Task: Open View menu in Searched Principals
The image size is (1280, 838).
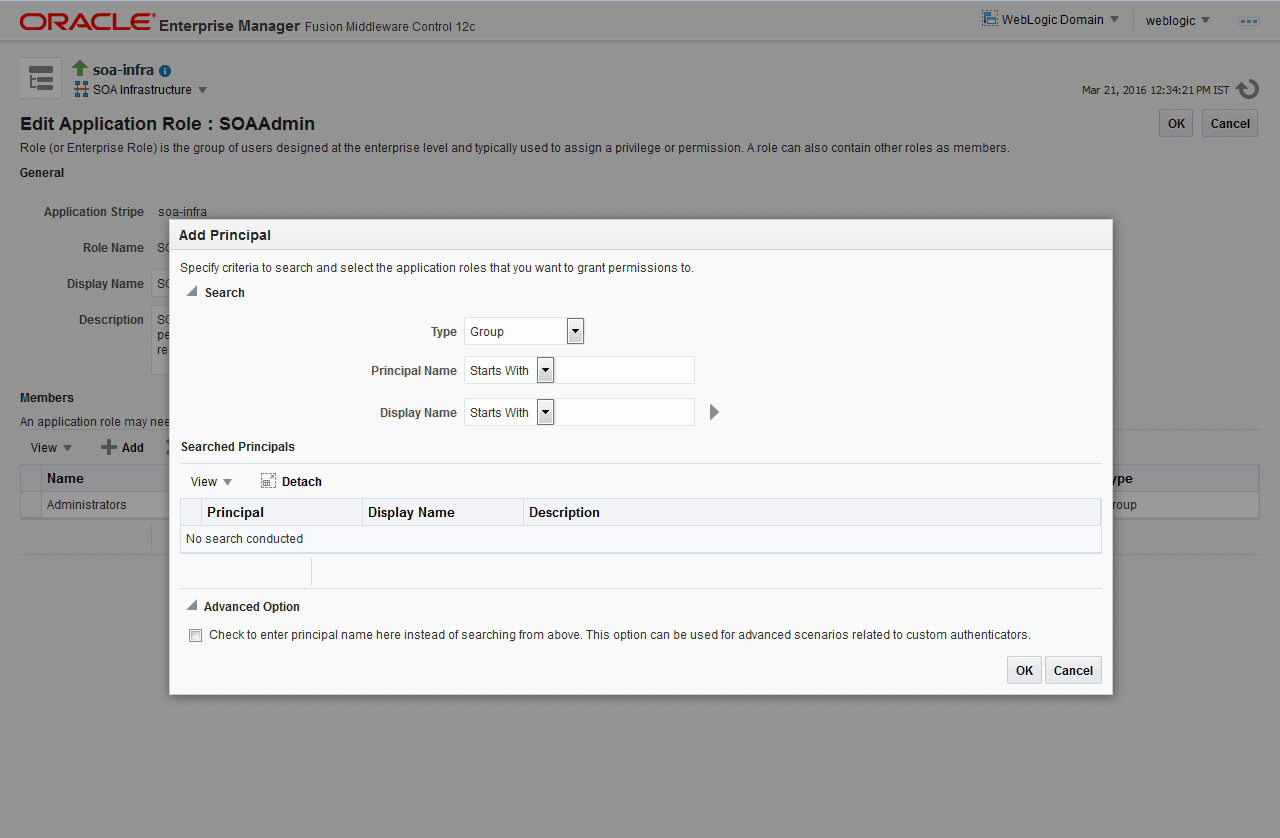Action: click(x=211, y=482)
